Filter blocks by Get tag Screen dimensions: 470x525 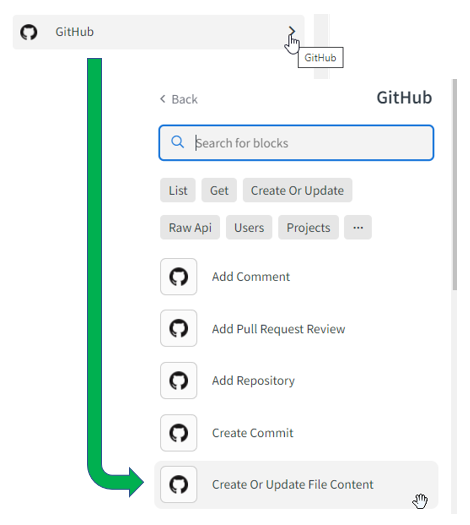[219, 191]
